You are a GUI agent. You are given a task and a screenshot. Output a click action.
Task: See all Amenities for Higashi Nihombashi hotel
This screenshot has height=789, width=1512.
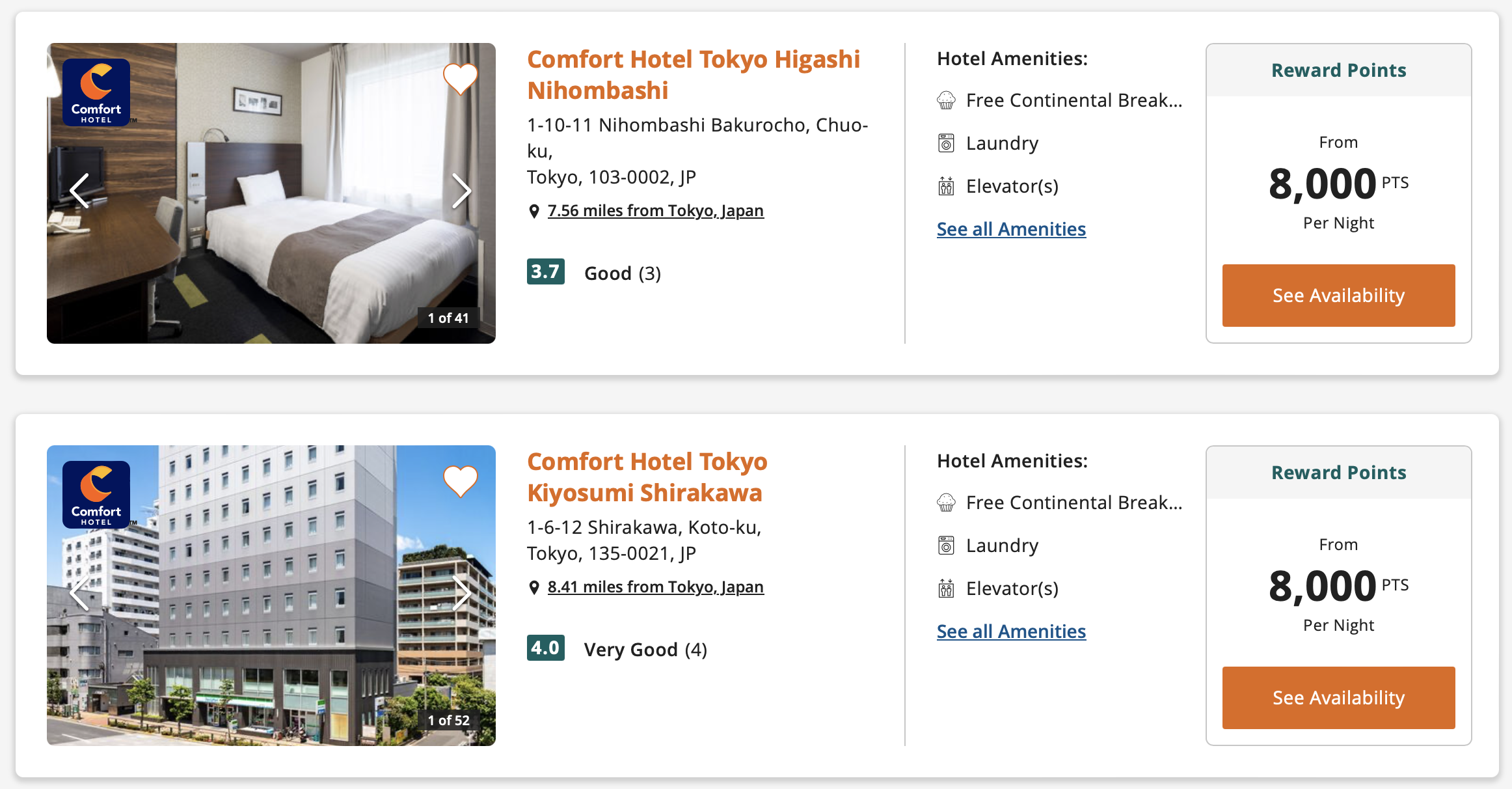[1011, 229]
